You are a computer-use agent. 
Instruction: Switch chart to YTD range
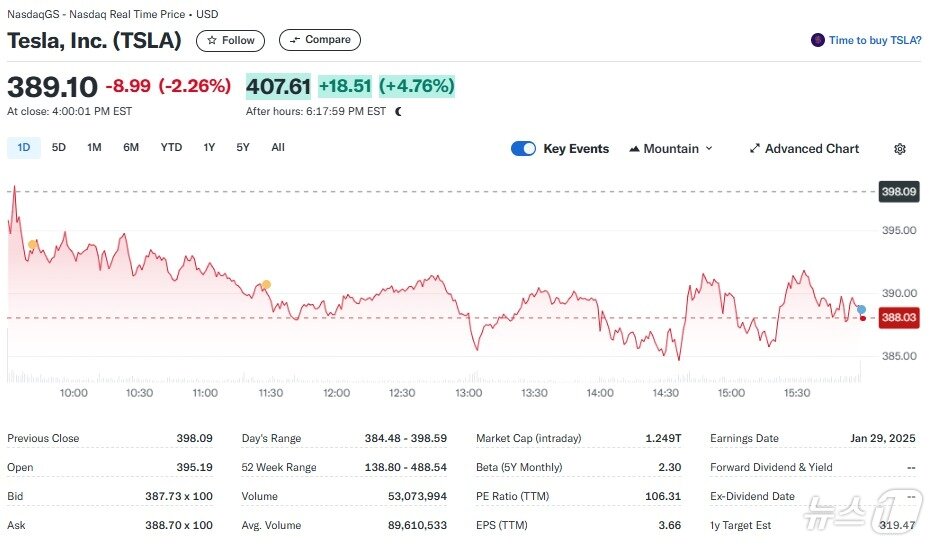click(171, 148)
